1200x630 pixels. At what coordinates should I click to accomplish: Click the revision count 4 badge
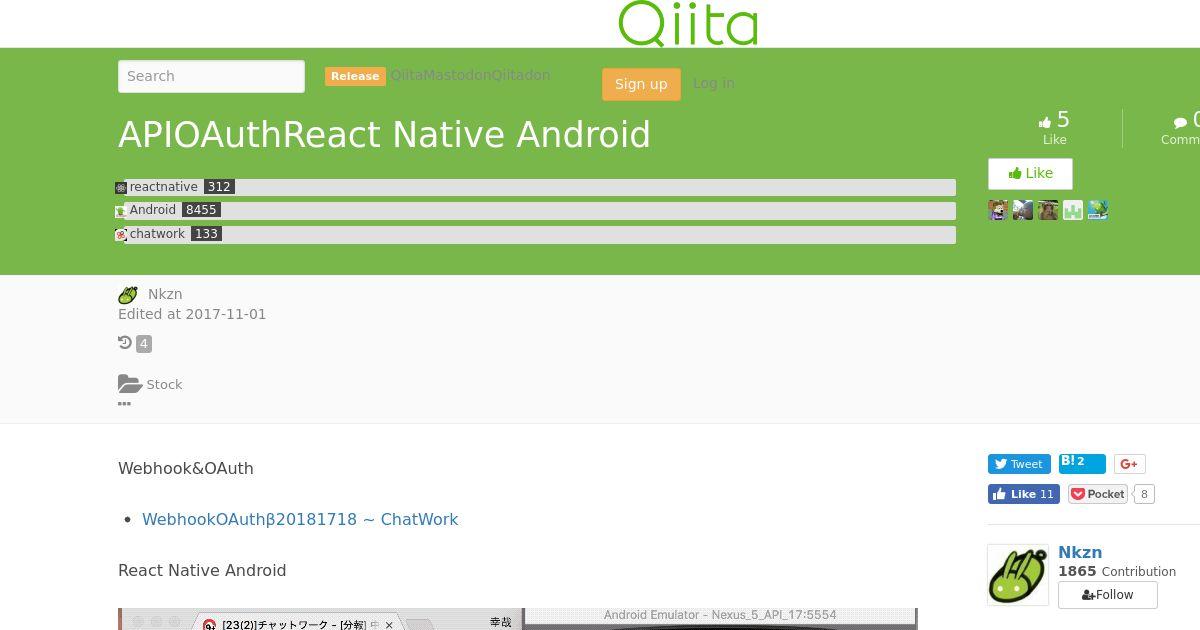pos(144,344)
